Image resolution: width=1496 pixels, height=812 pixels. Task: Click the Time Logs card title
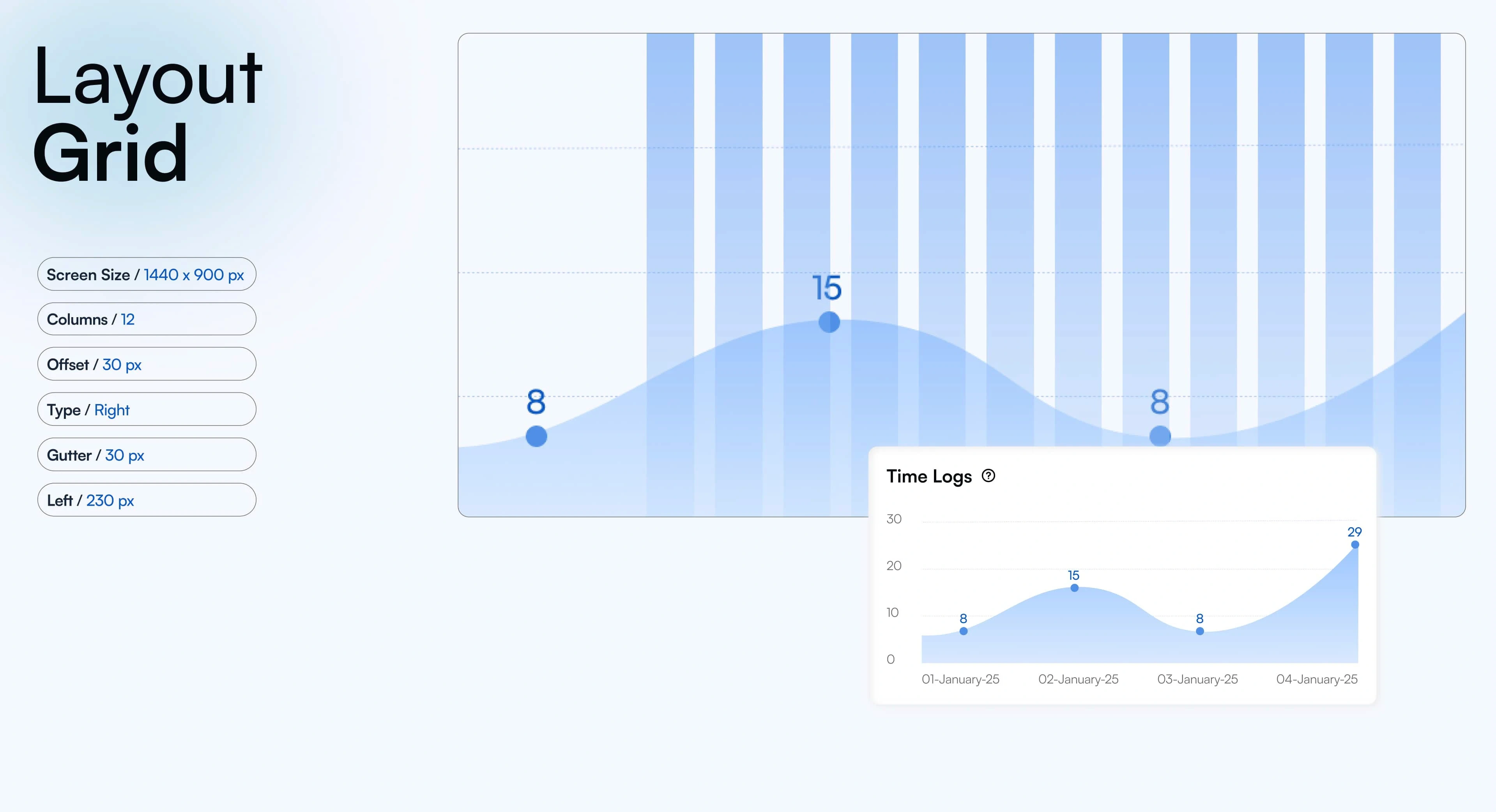(x=928, y=477)
